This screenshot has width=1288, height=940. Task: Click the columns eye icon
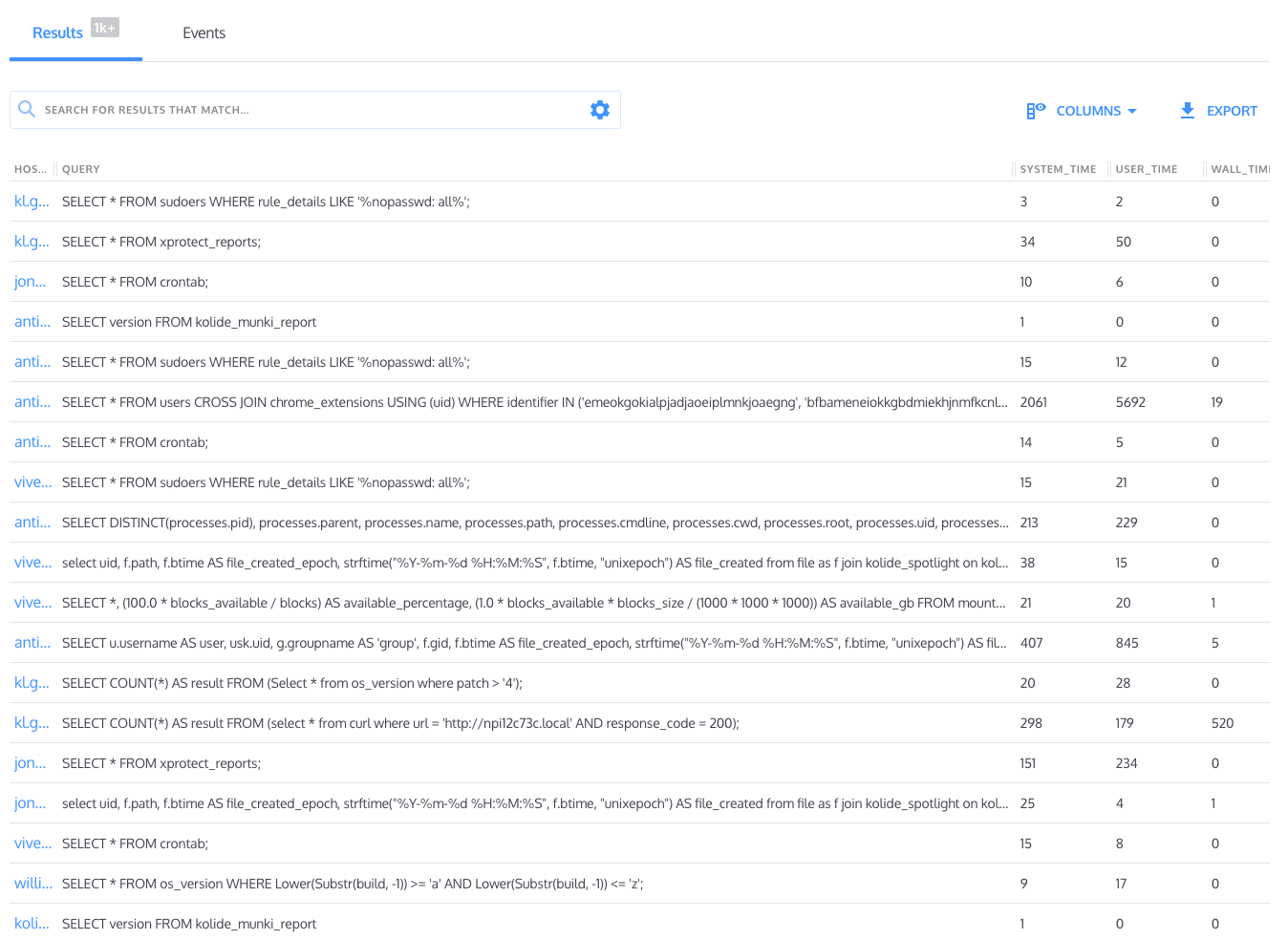pyautogui.click(x=1036, y=111)
